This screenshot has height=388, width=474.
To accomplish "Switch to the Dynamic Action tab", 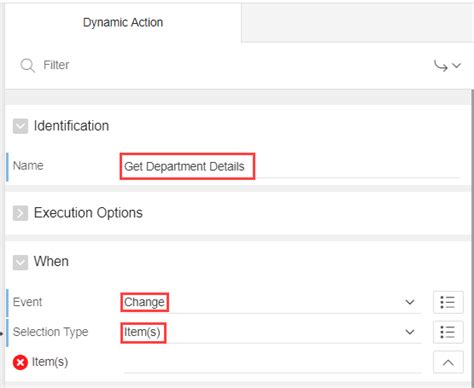I will point(123,23).
